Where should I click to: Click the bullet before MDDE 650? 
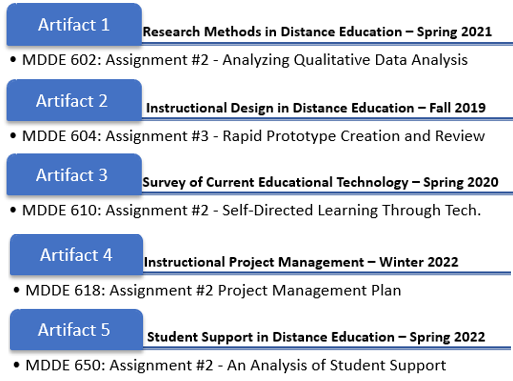point(17,365)
